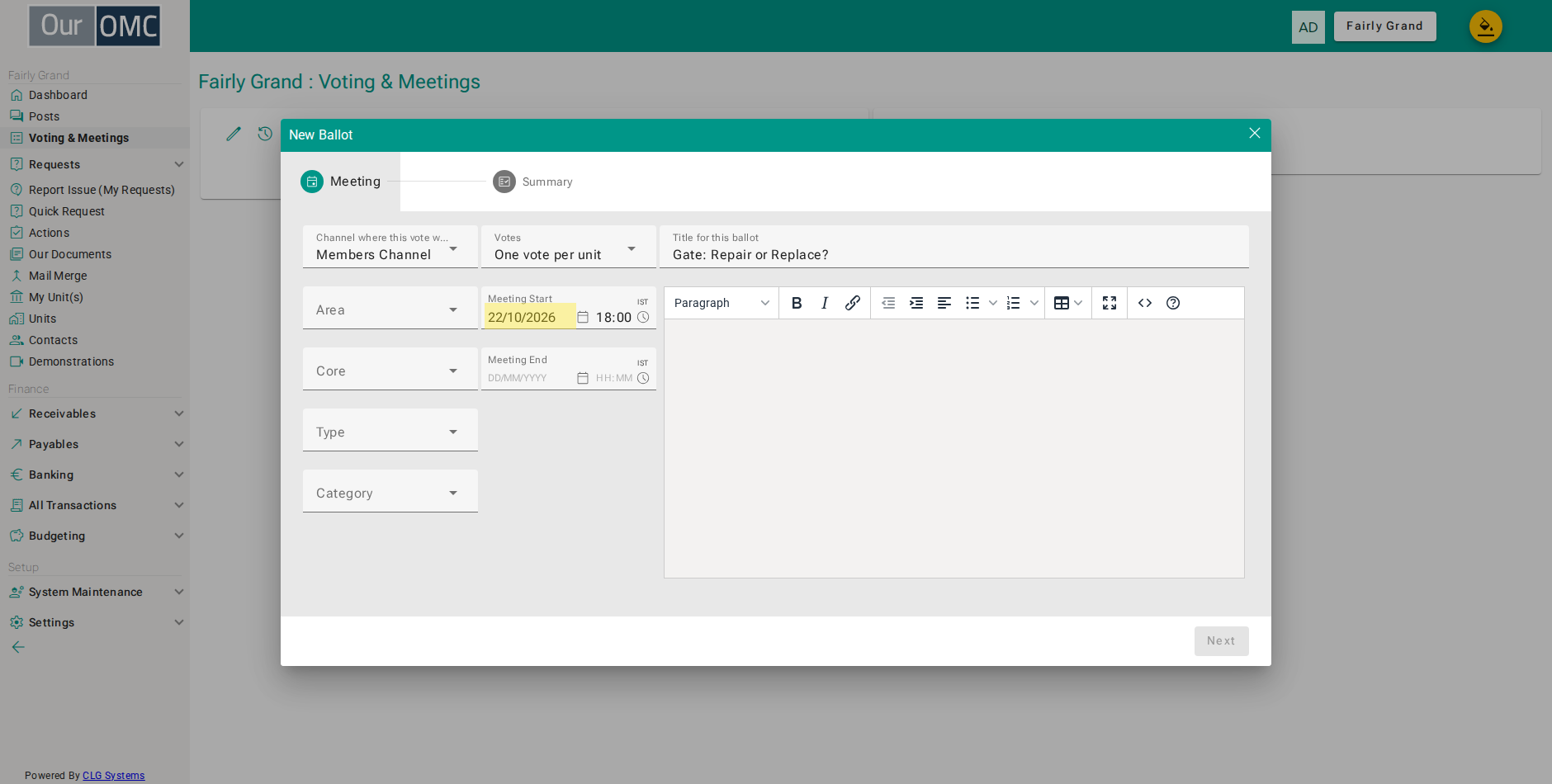The image size is (1552, 784).
Task: Open the Paragraph style dropdown
Action: tap(722, 303)
